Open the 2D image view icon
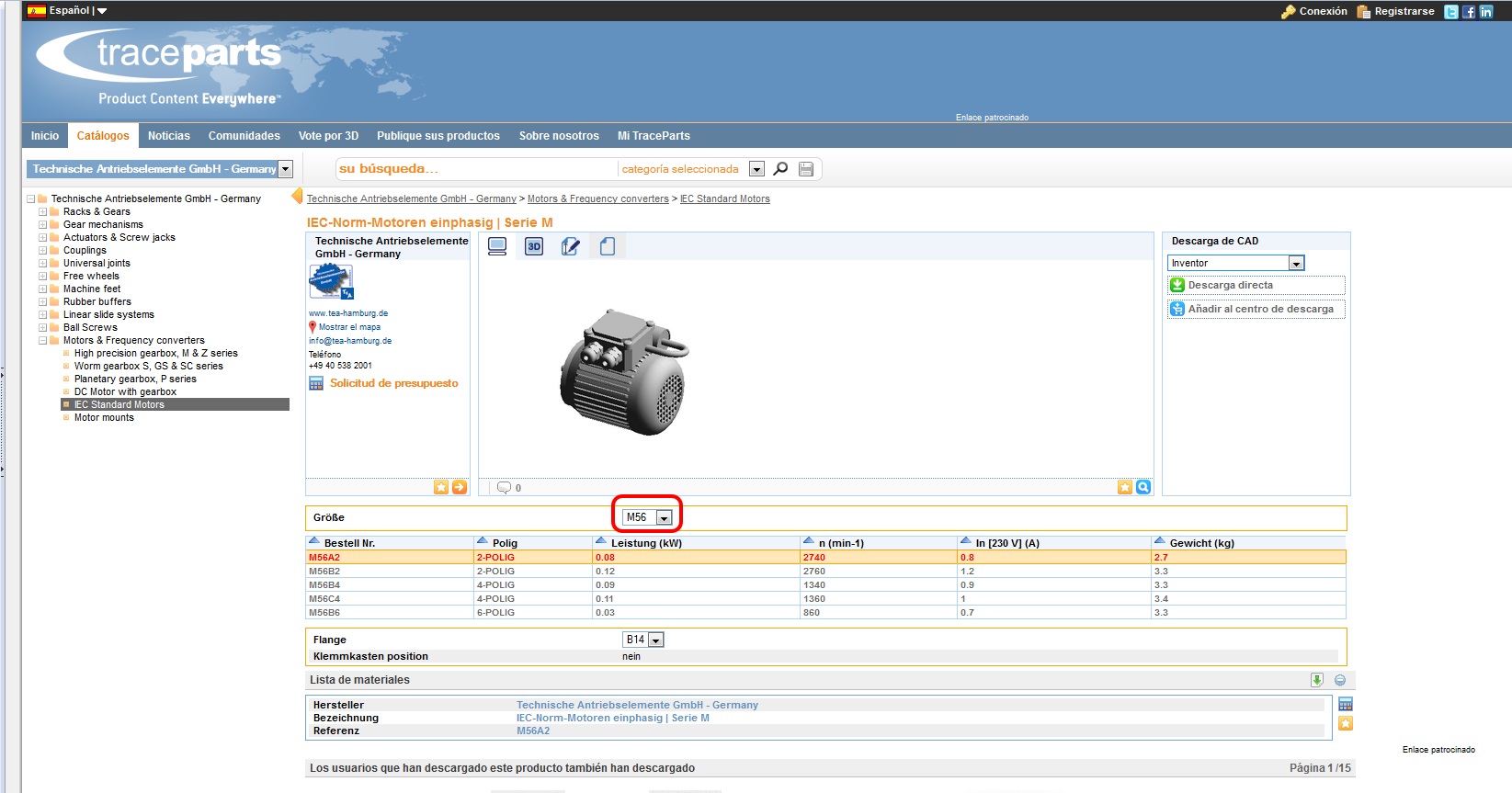 [497, 246]
